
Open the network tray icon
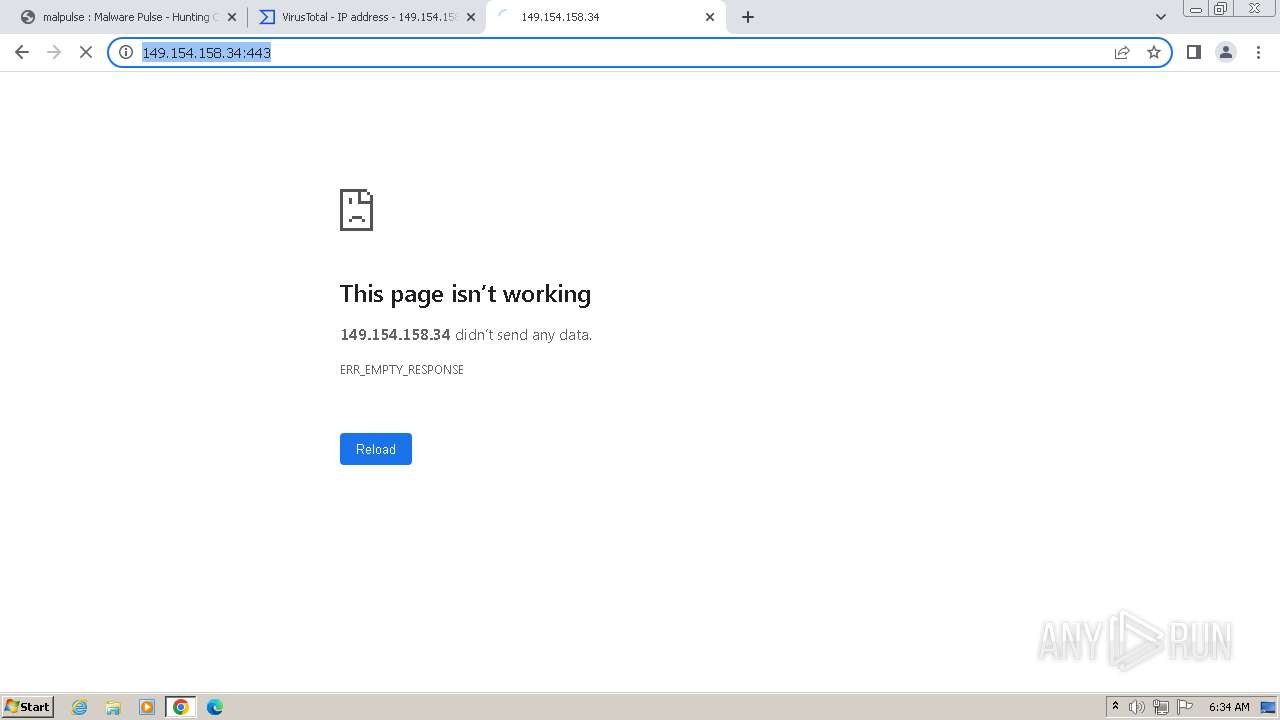pos(1161,707)
